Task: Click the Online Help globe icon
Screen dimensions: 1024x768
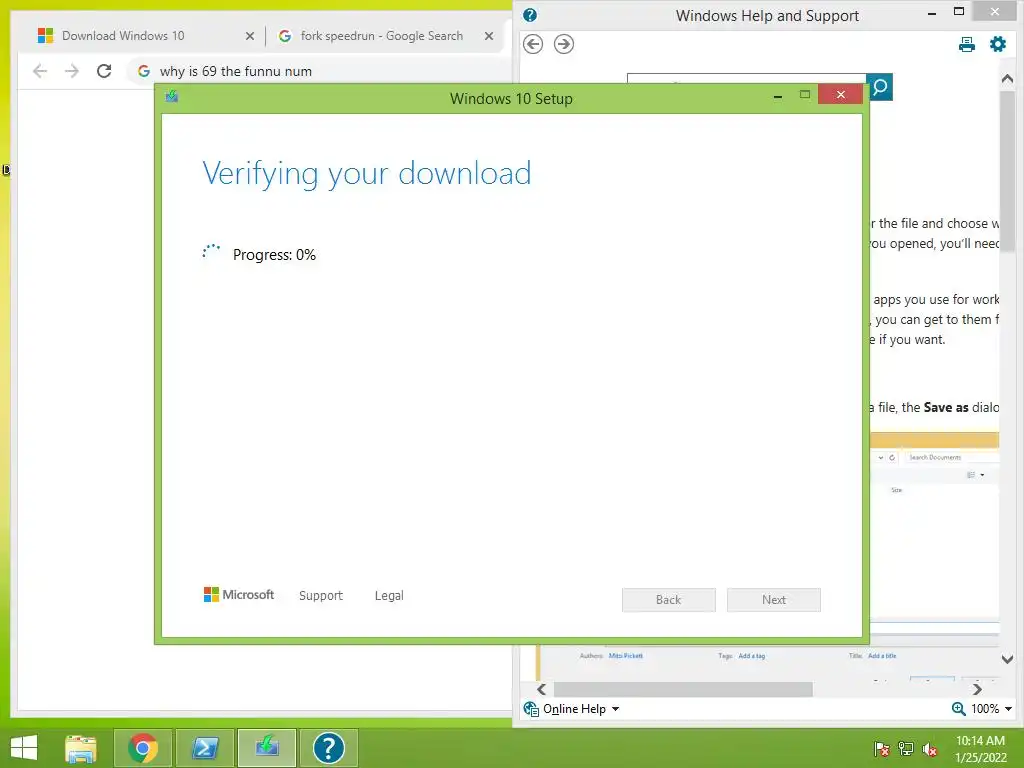Action: (x=531, y=709)
